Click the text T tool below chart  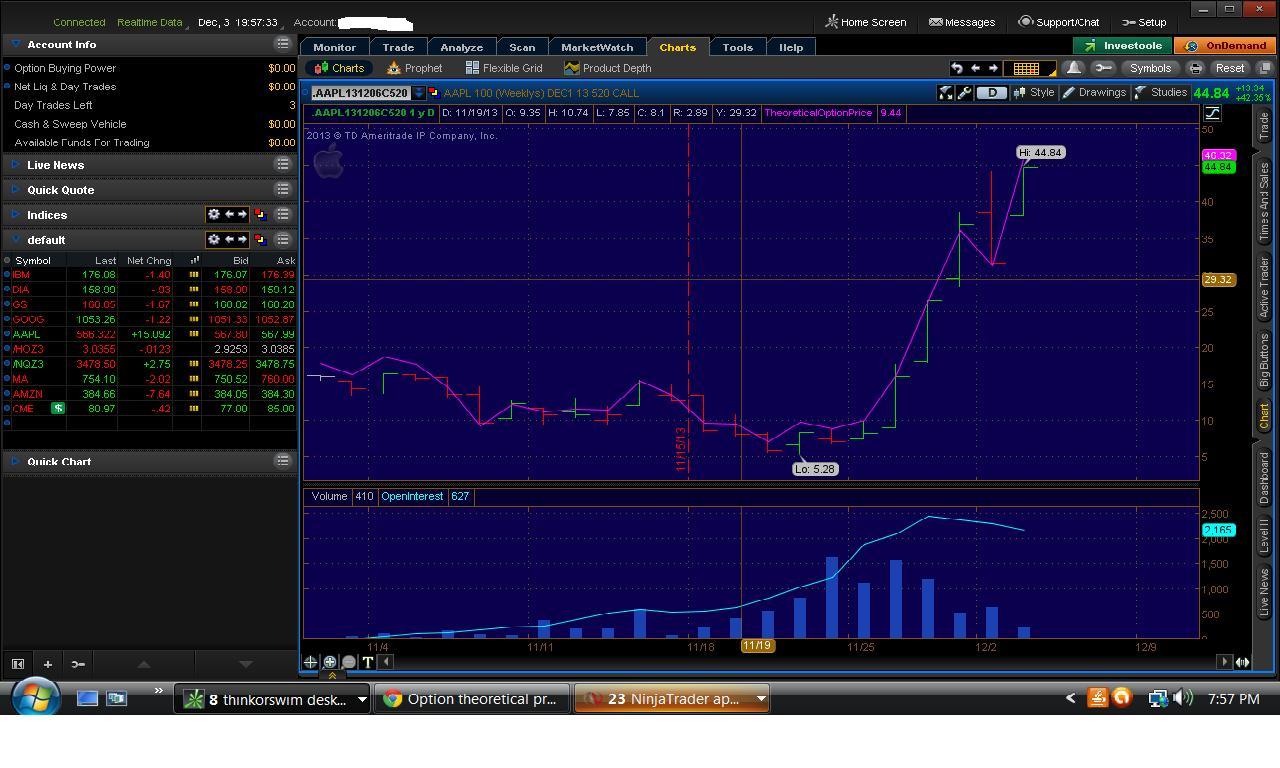pyautogui.click(x=367, y=662)
